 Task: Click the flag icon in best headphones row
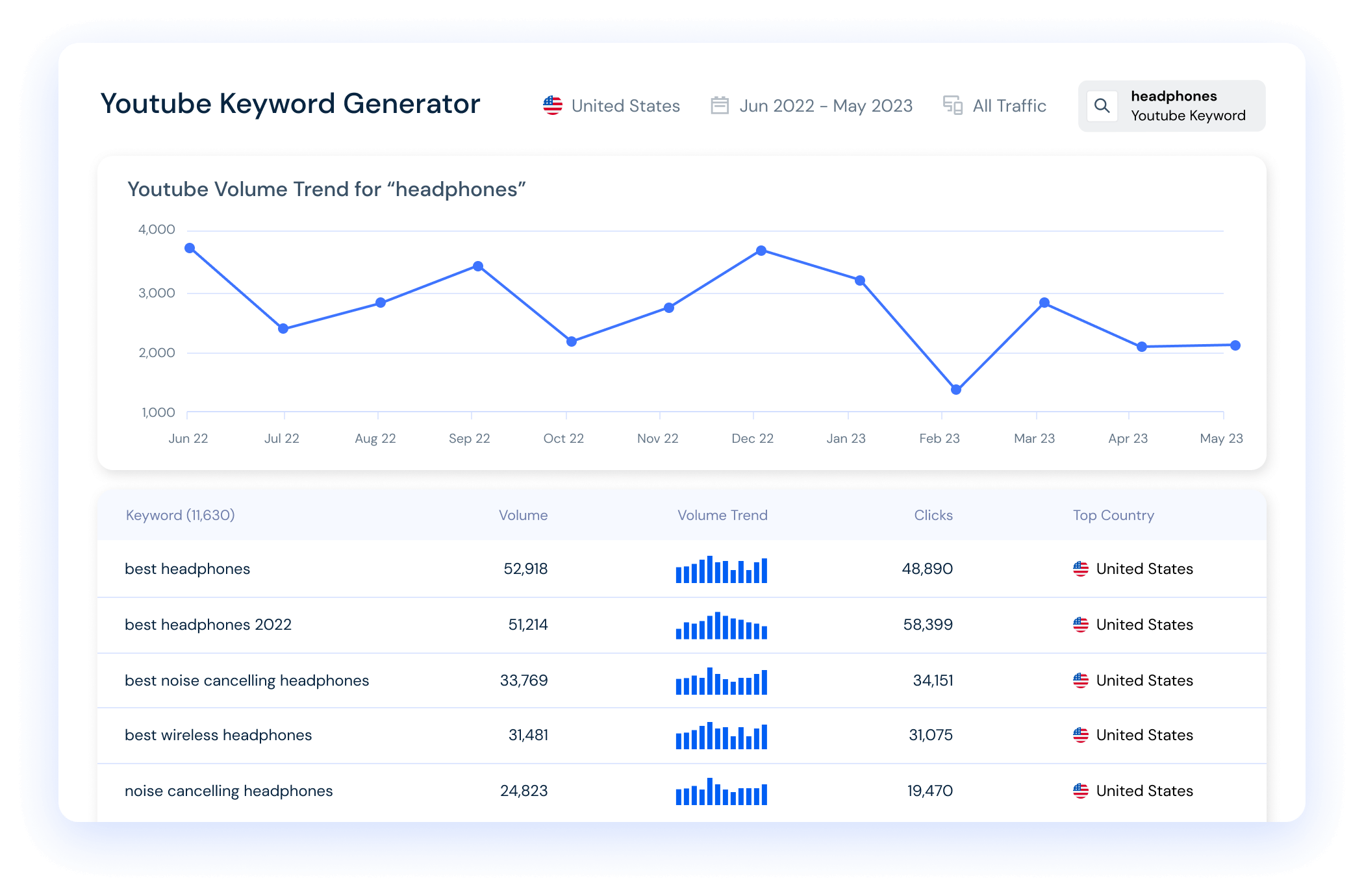click(1081, 569)
